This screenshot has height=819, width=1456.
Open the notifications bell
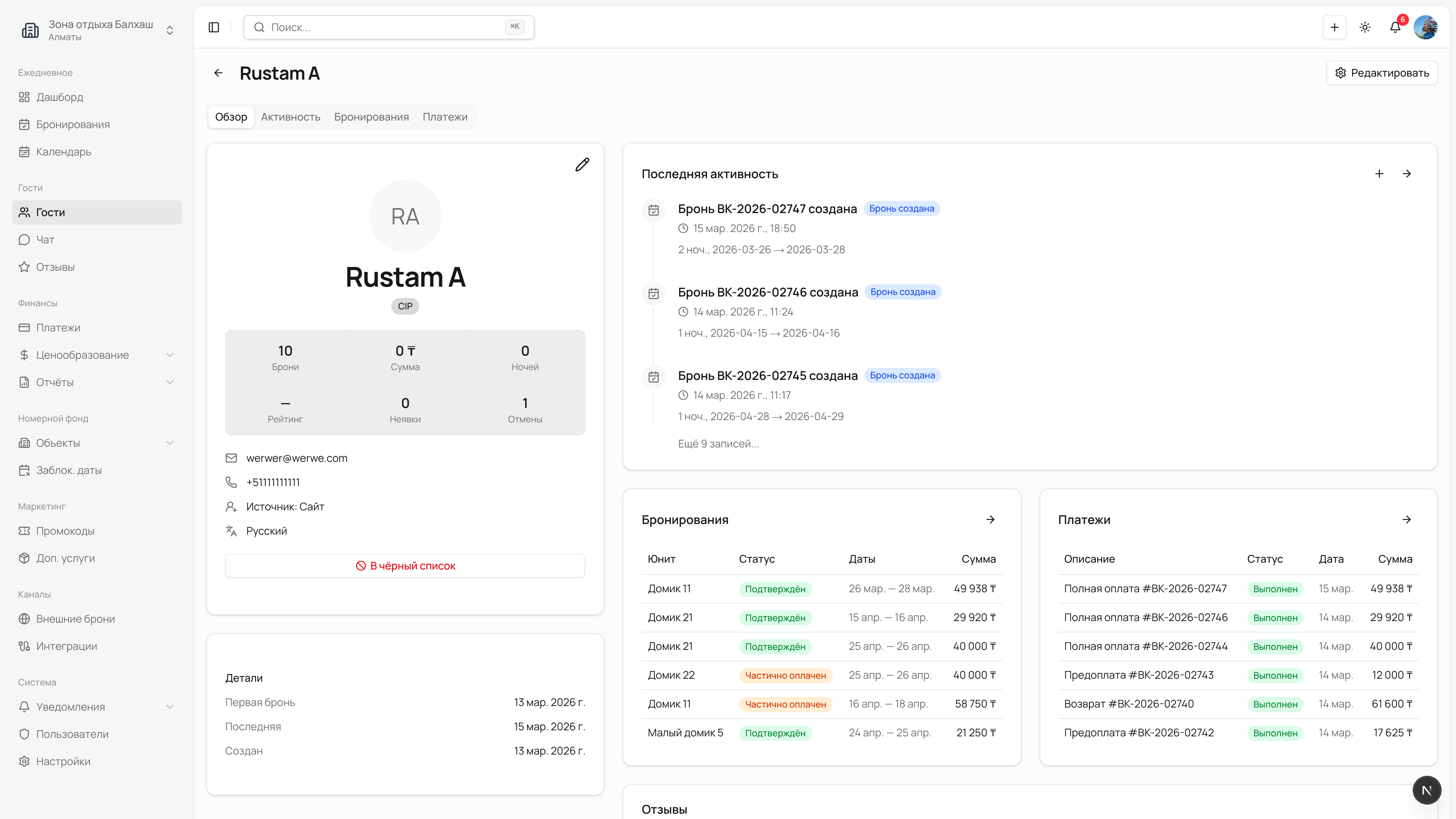[x=1395, y=27]
